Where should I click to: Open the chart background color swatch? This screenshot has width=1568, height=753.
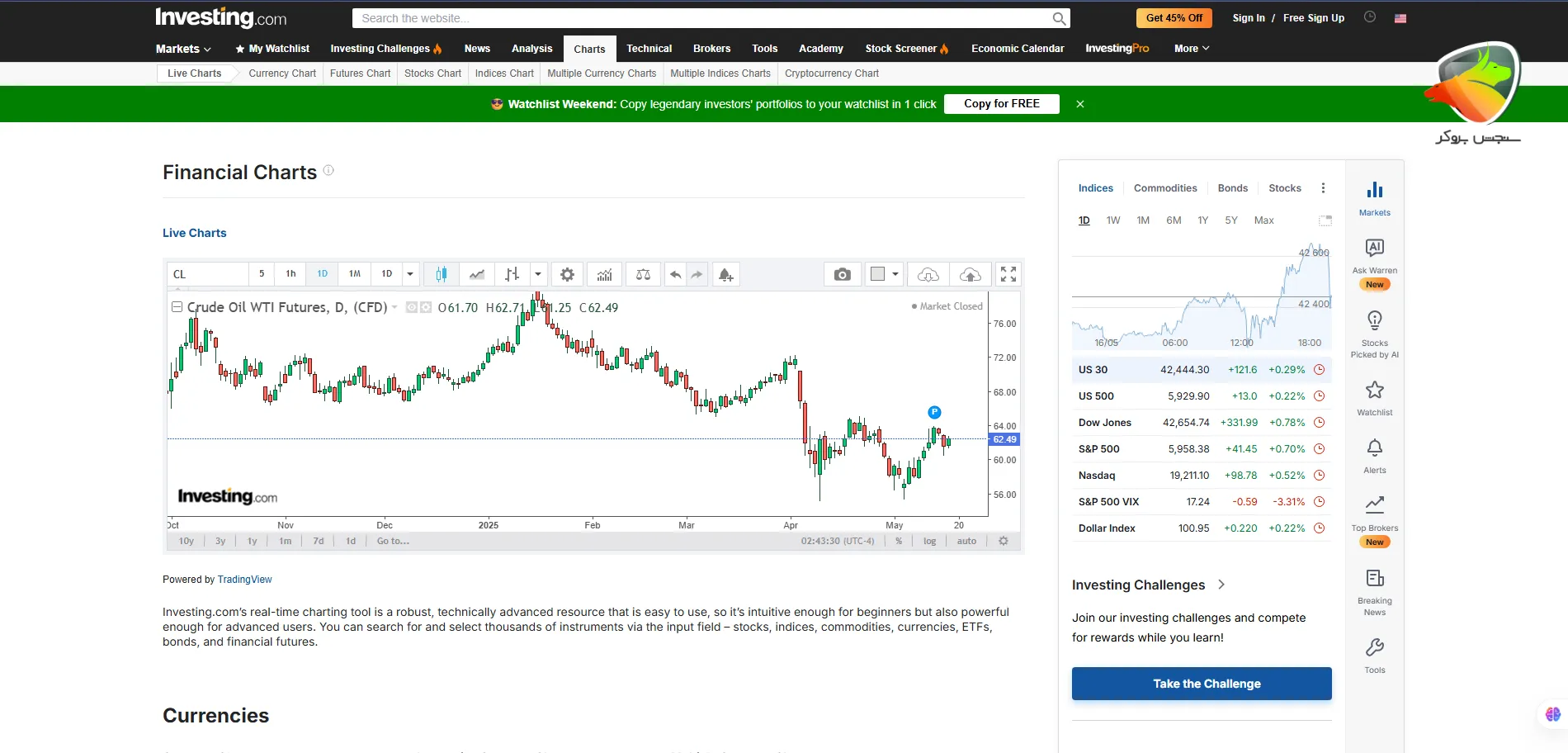click(x=879, y=273)
